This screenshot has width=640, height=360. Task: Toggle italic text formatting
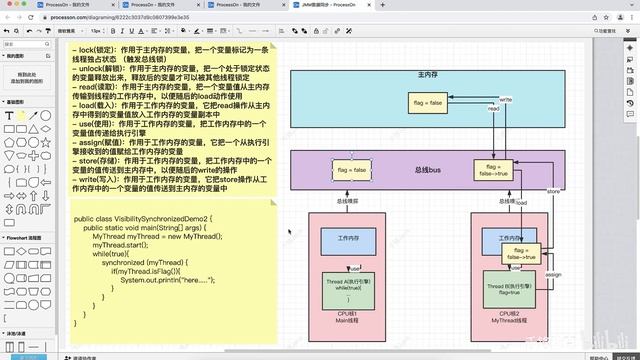(122, 31)
